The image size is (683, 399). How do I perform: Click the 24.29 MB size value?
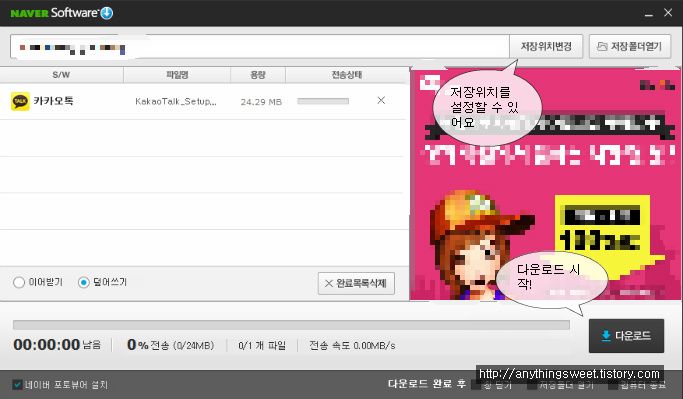[261, 102]
